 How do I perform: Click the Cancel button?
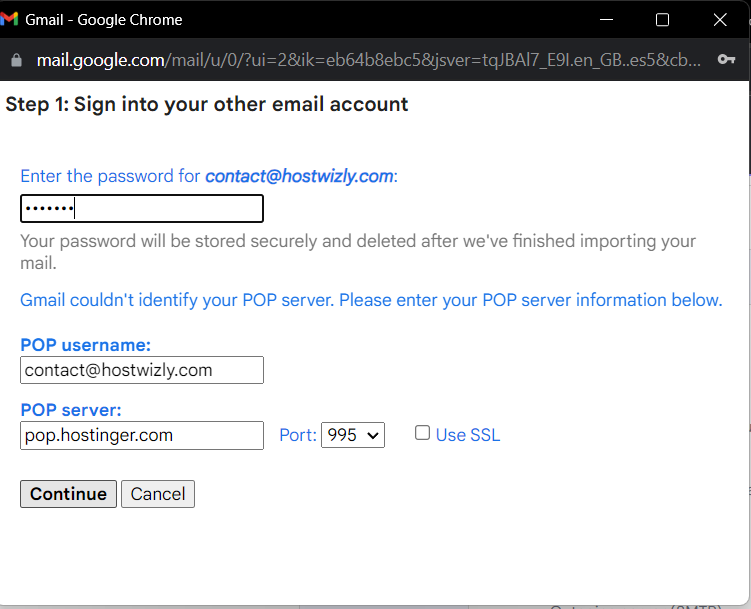tap(158, 494)
